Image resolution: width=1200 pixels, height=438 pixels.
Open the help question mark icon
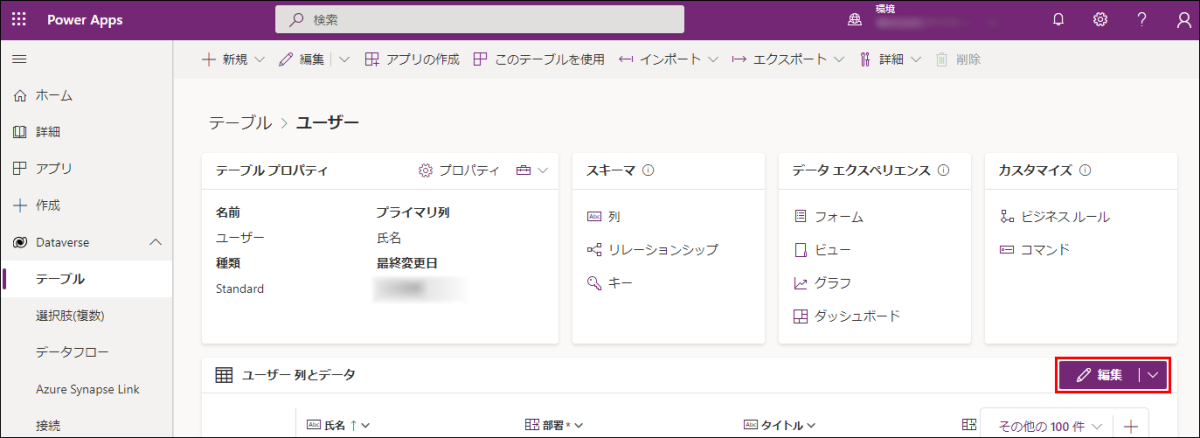point(1141,19)
